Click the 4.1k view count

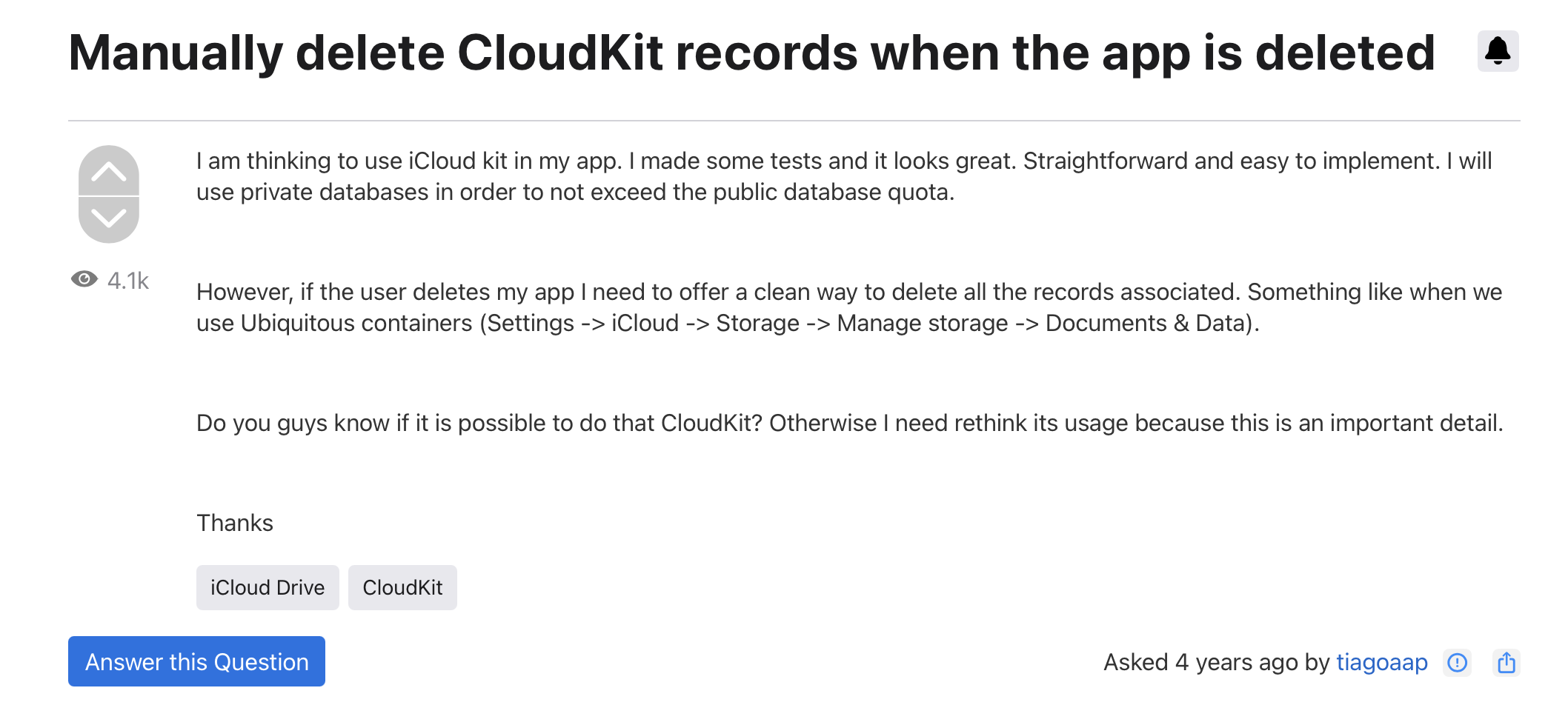pos(128,281)
